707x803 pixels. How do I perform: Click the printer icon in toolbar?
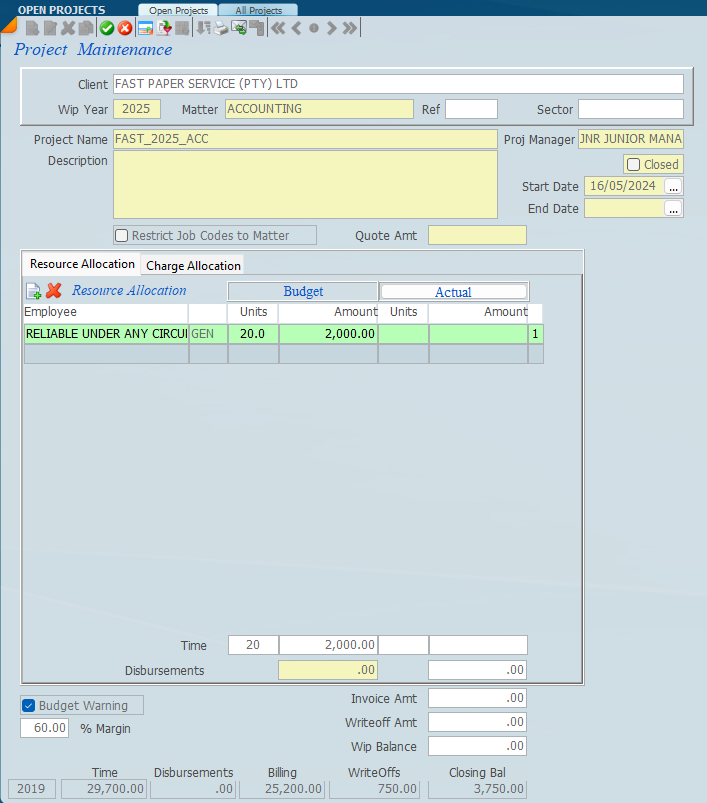tap(221, 28)
